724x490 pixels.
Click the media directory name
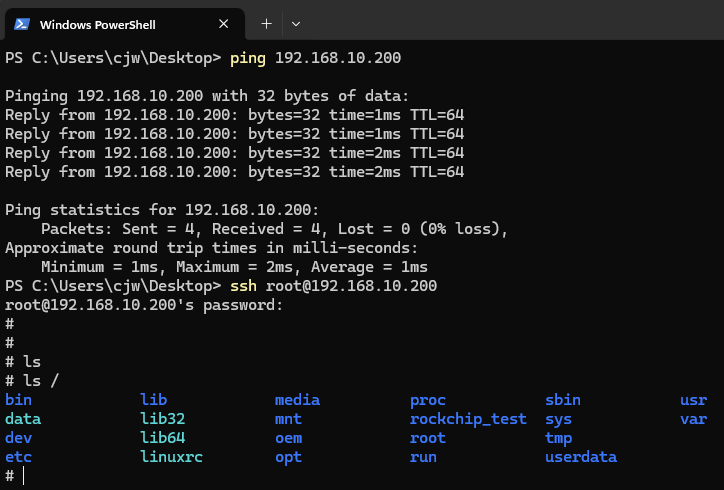297,400
